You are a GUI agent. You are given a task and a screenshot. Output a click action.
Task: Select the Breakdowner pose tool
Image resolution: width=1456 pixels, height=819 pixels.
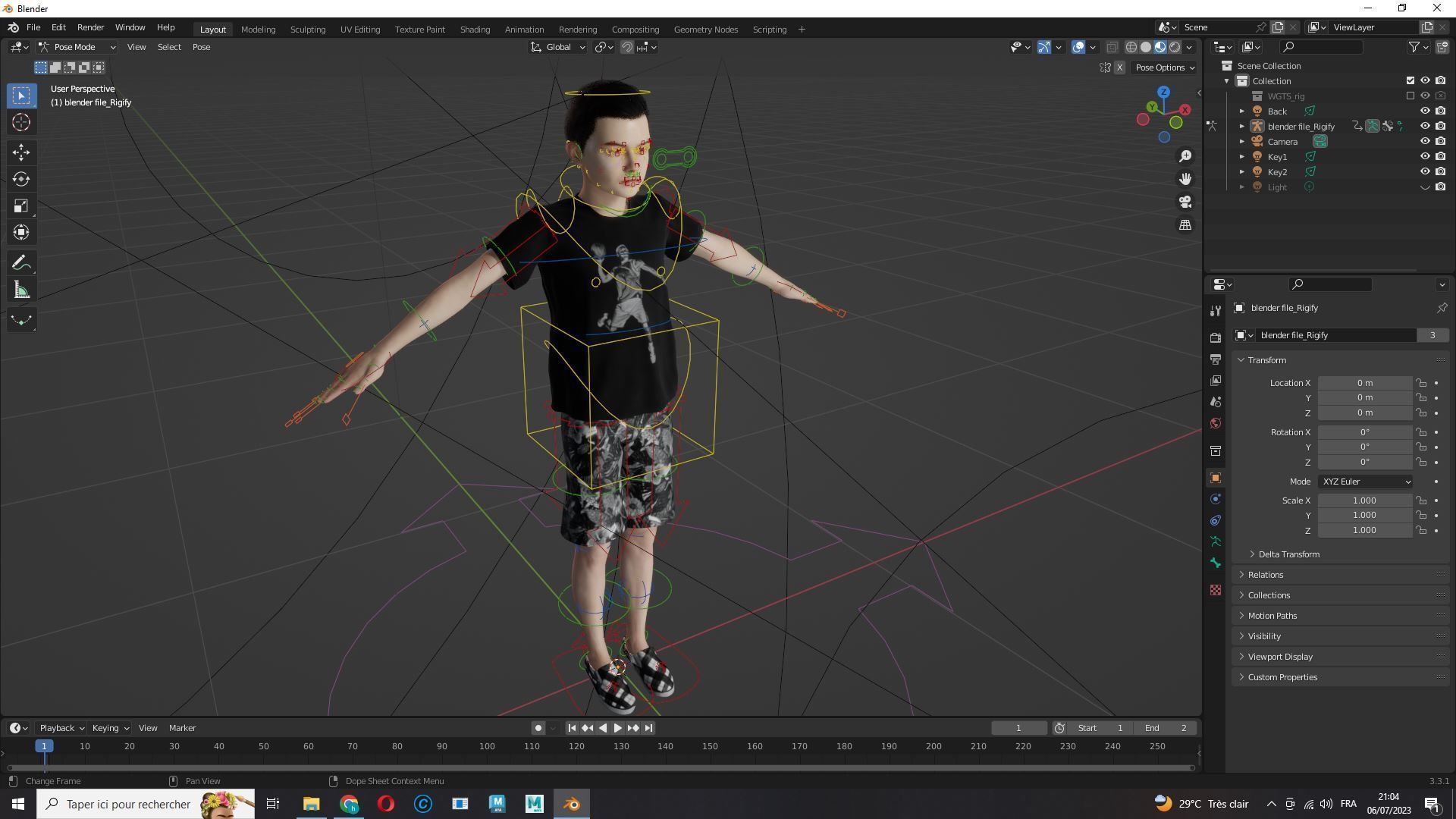point(21,320)
